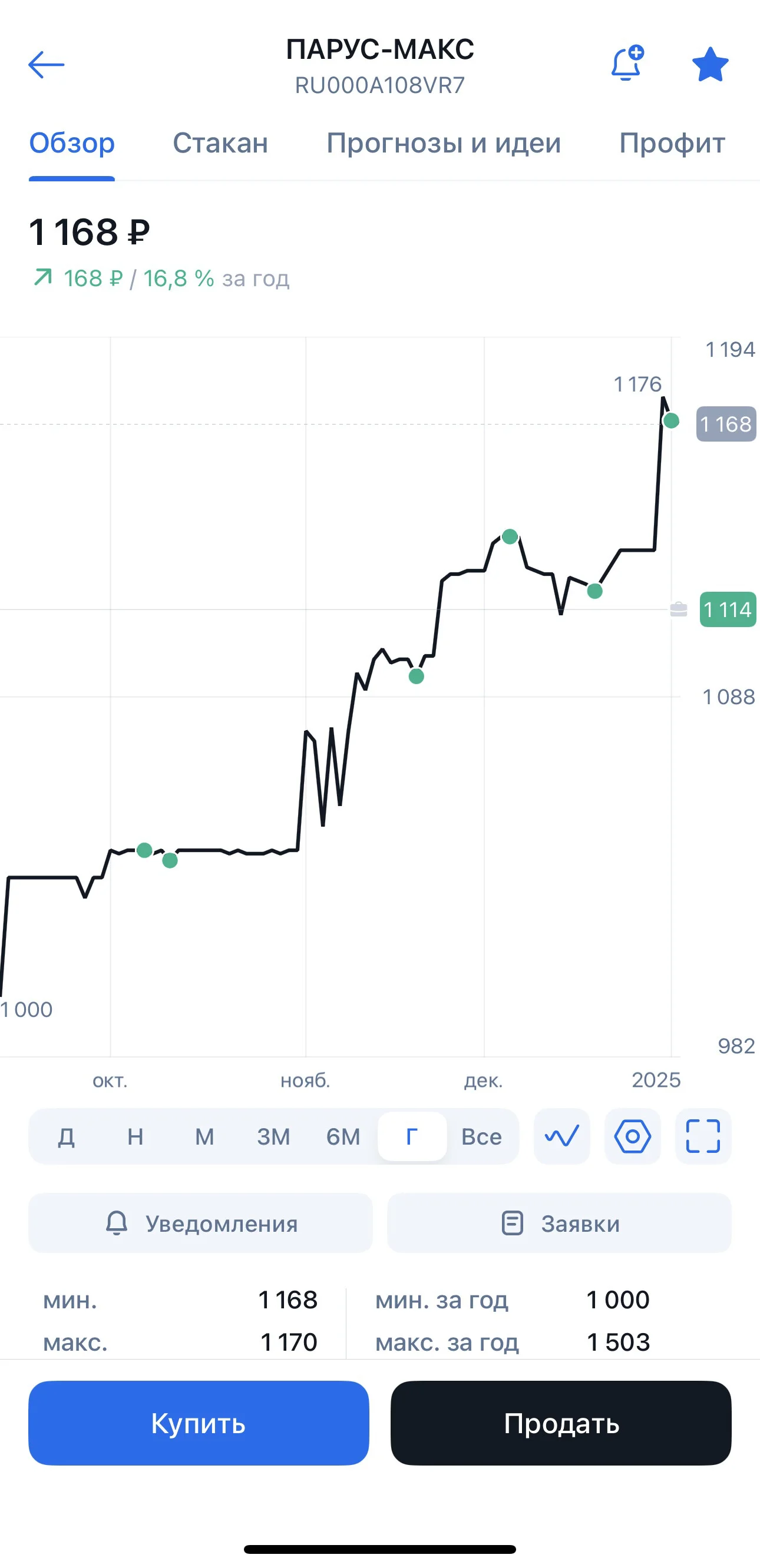The image size is (760, 1568).
Task: Tap the Купить buy button
Action: pos(199,1423)
